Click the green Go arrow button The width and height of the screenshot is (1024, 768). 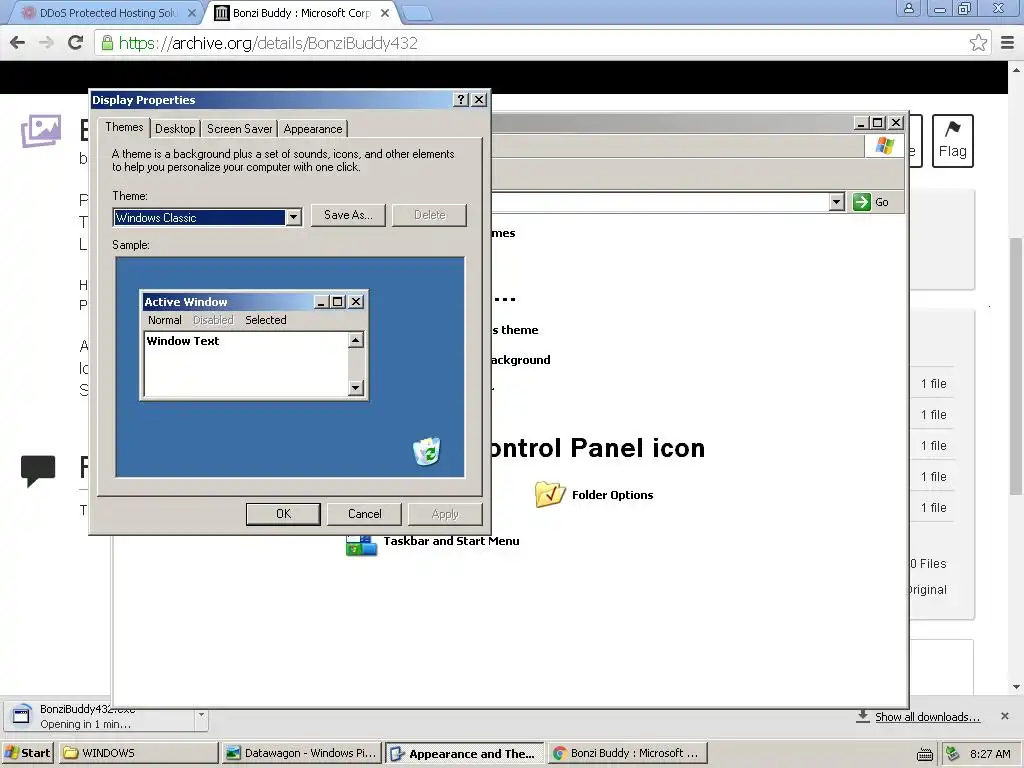click(x=861, y=202)
